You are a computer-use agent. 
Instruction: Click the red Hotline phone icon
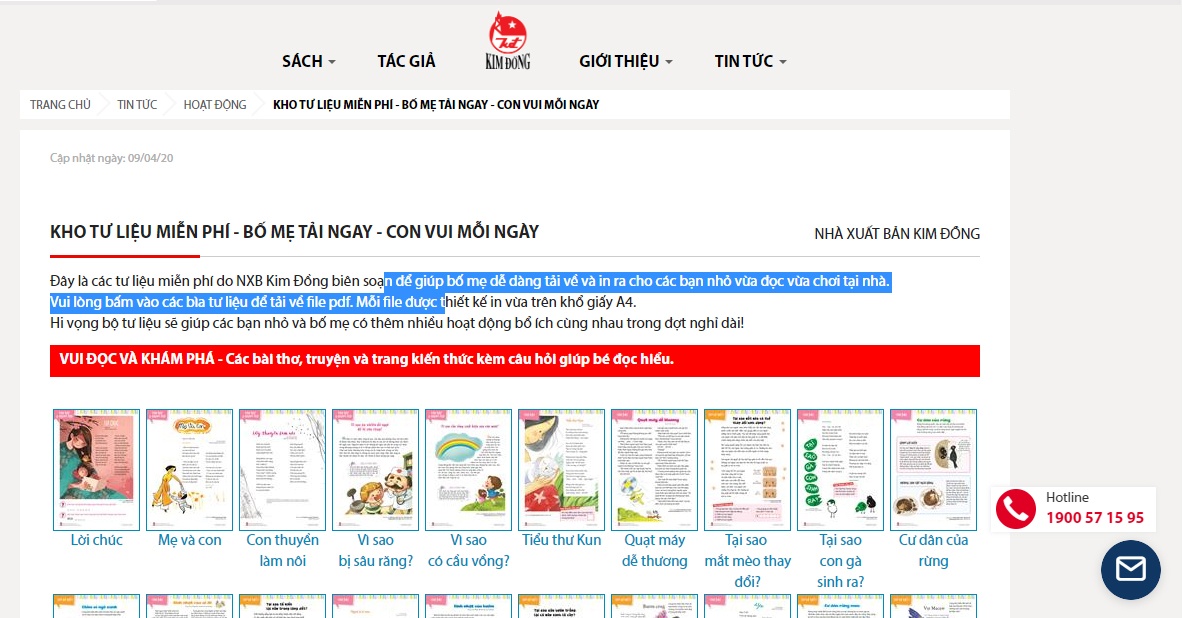(1015, 509)
